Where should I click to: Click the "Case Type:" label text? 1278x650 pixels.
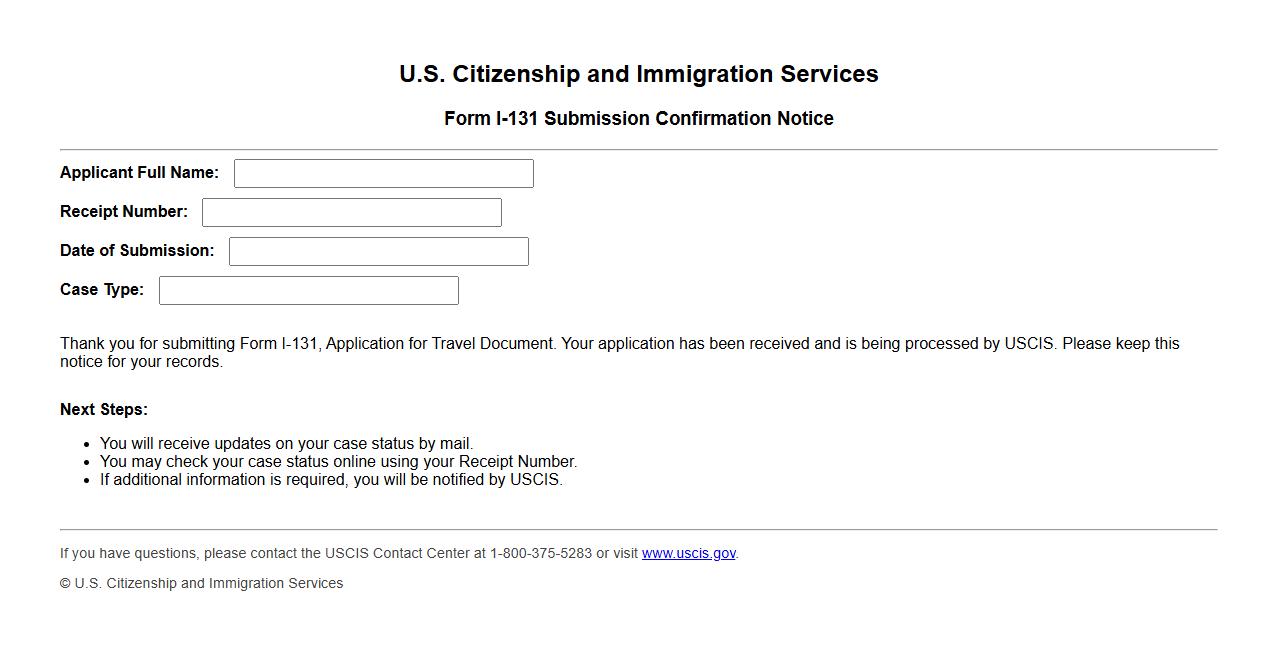click(x=102, y=290)
